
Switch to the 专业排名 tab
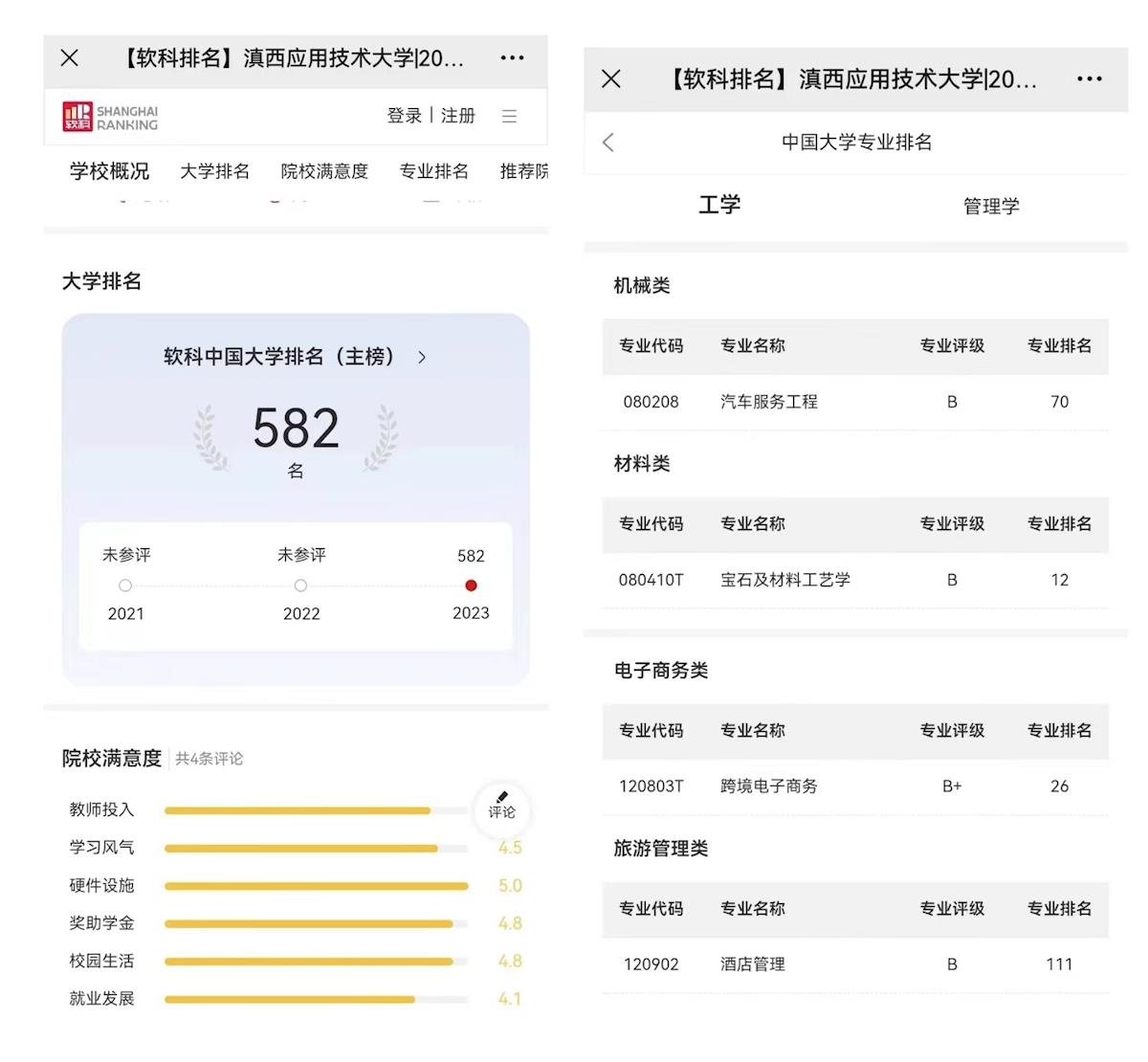click(x=434, y=171)
